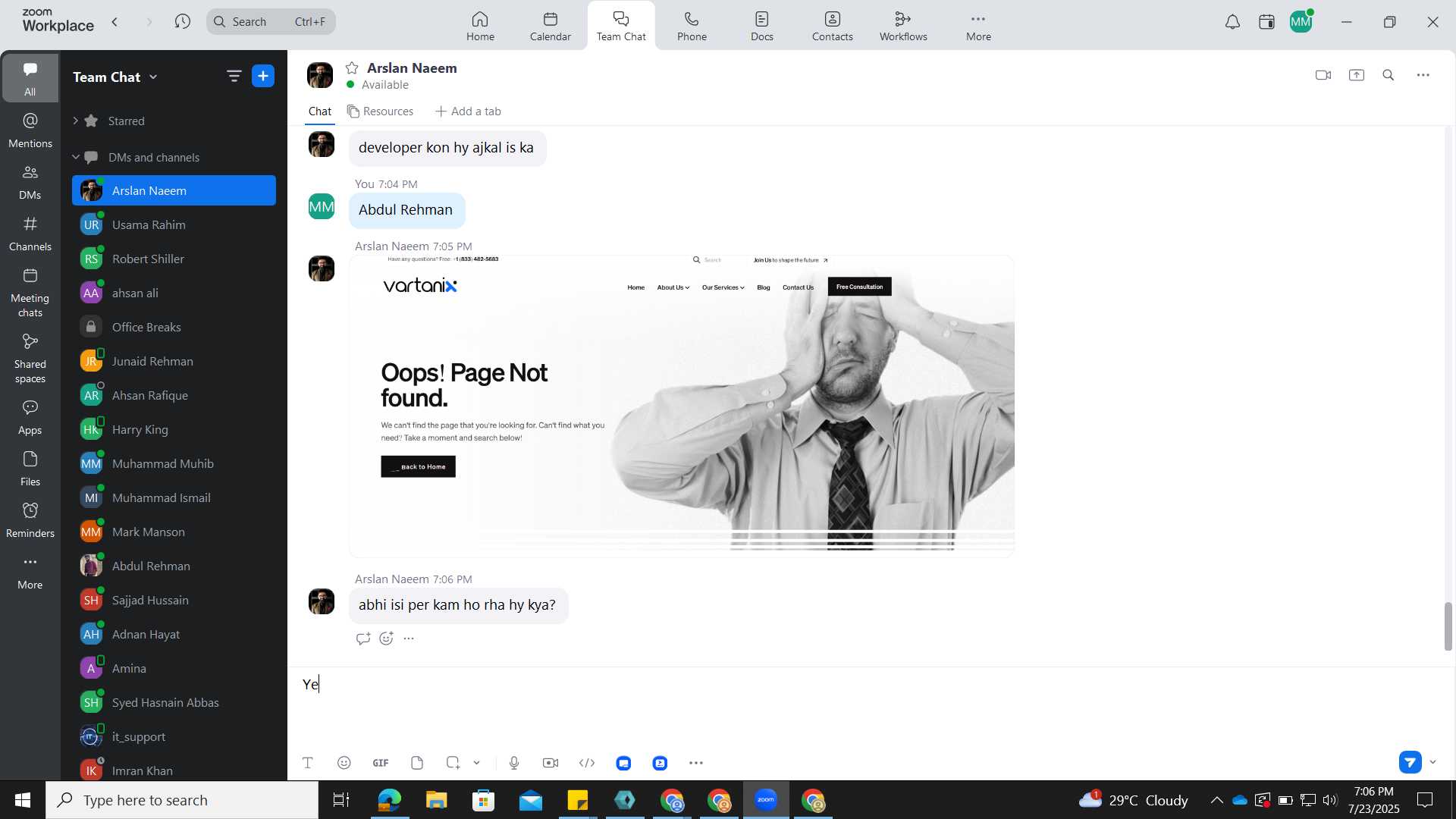Open the Workflows tab
The height and width of the screenshot is (819, 1456).
point(903,26)
